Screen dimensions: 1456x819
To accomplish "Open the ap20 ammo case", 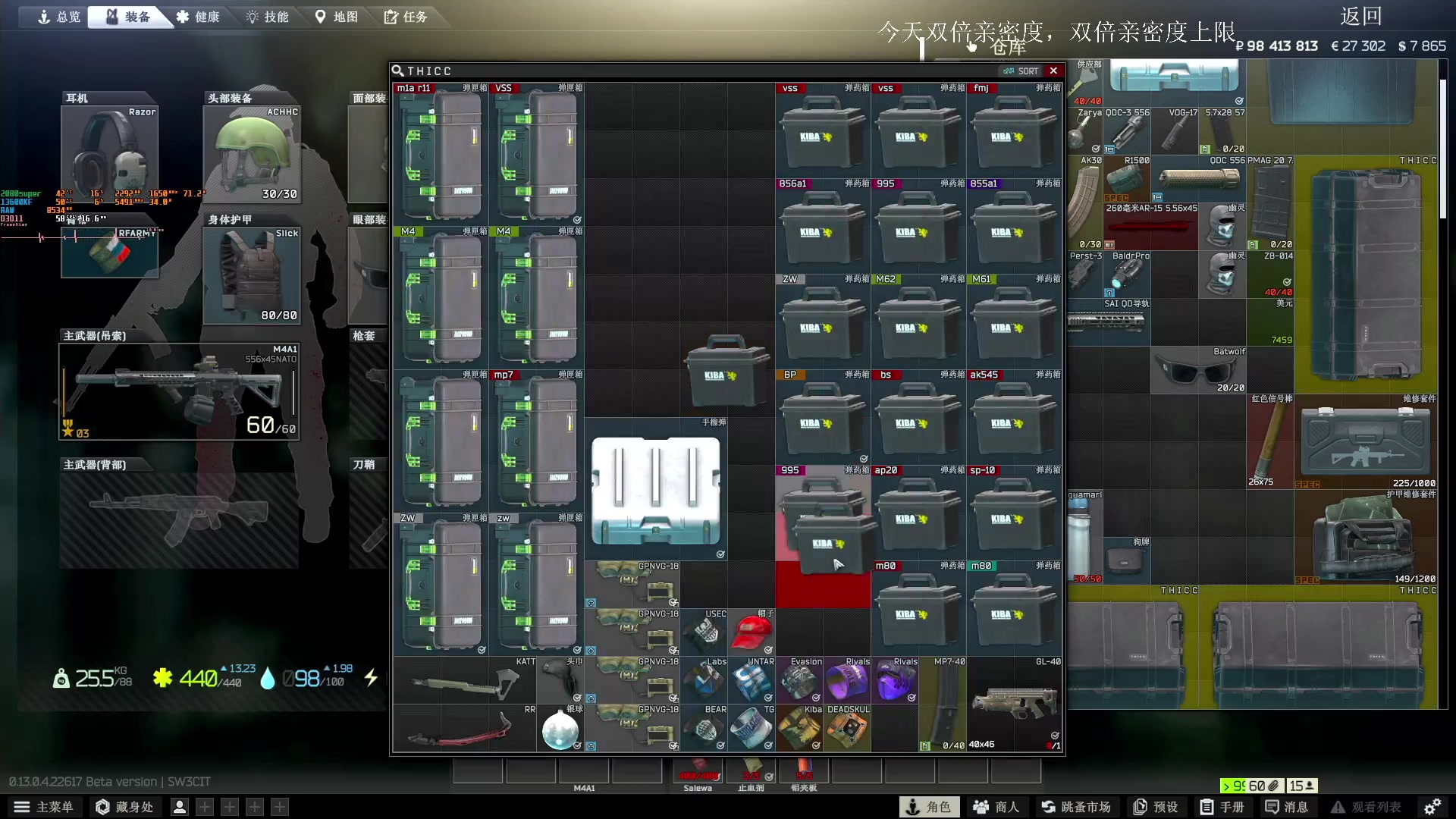I will pyautogui.click(x=918, y=513).
